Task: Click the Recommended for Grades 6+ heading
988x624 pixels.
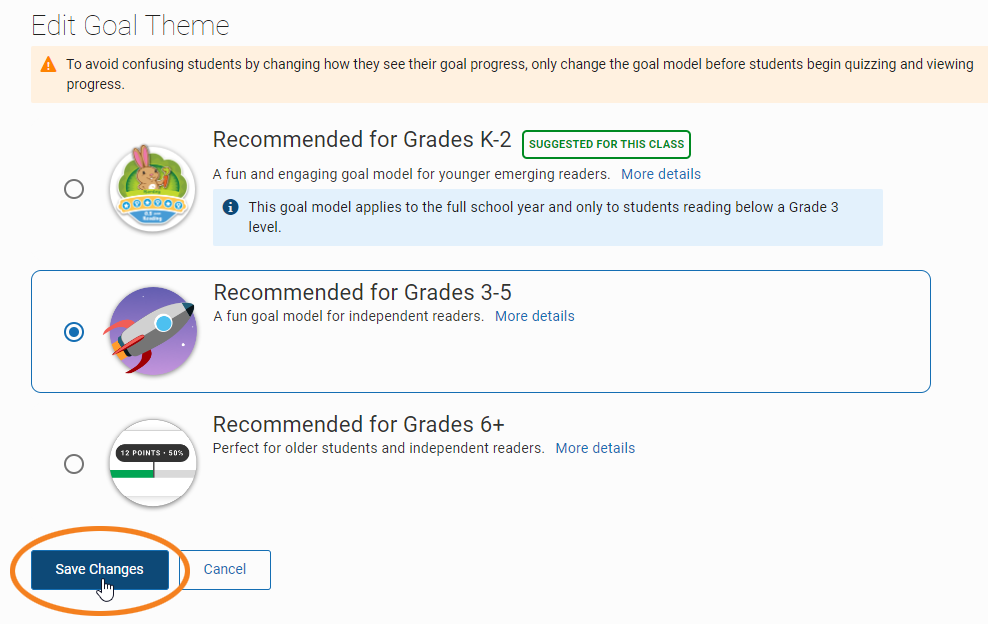Action: tap(359, 425)
